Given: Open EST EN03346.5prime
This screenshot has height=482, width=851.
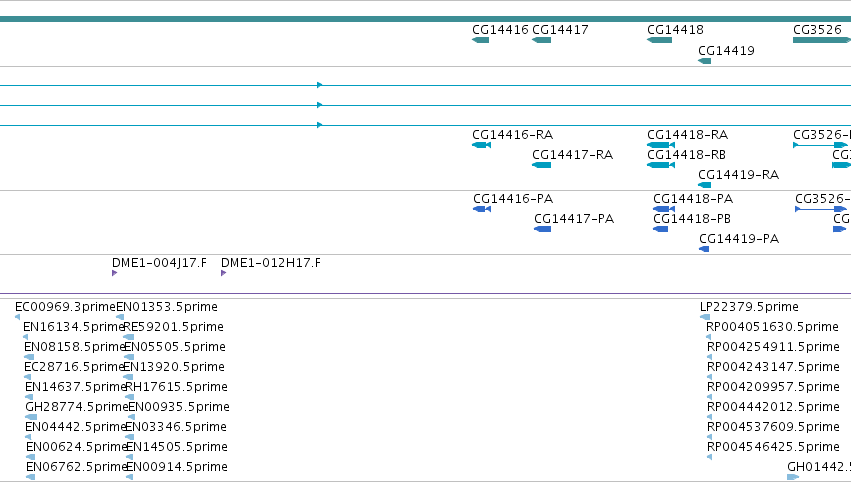Looking at the screenshot, I should [x=176, y=428].
